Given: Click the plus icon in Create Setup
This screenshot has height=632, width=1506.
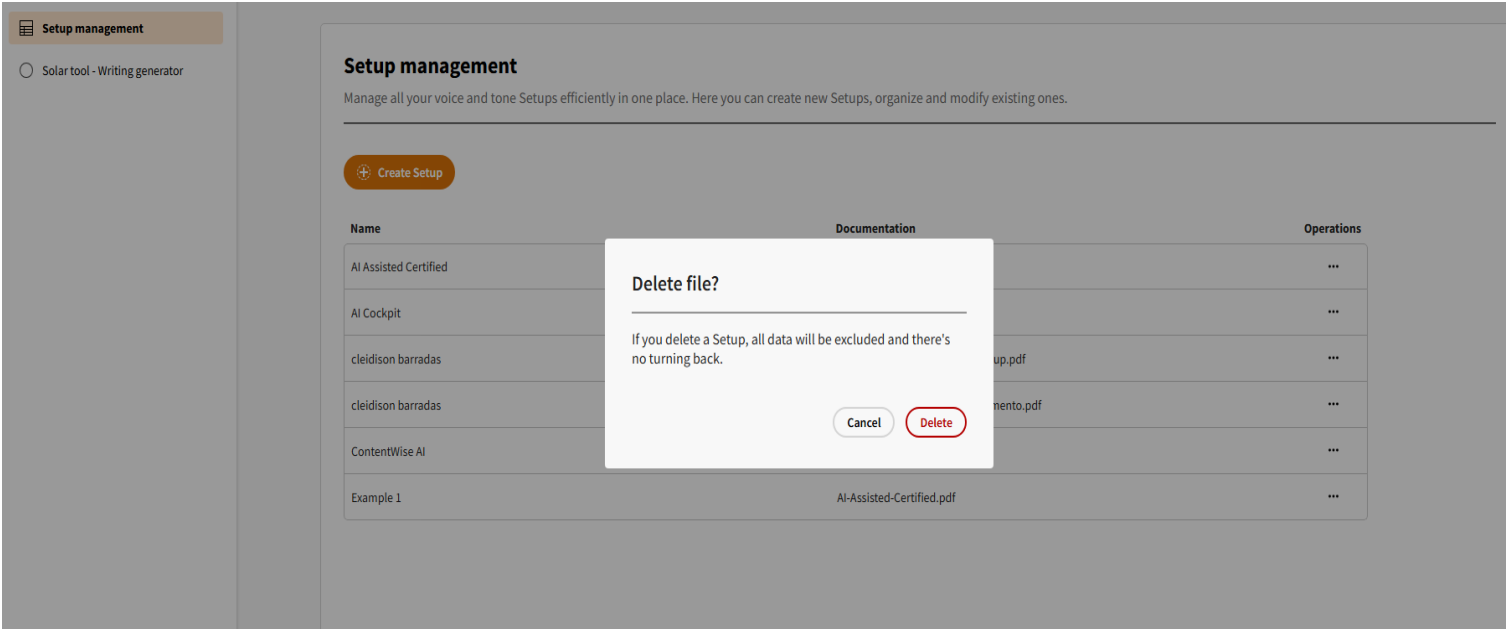Looking at the screenshot, I should (364, 173).
